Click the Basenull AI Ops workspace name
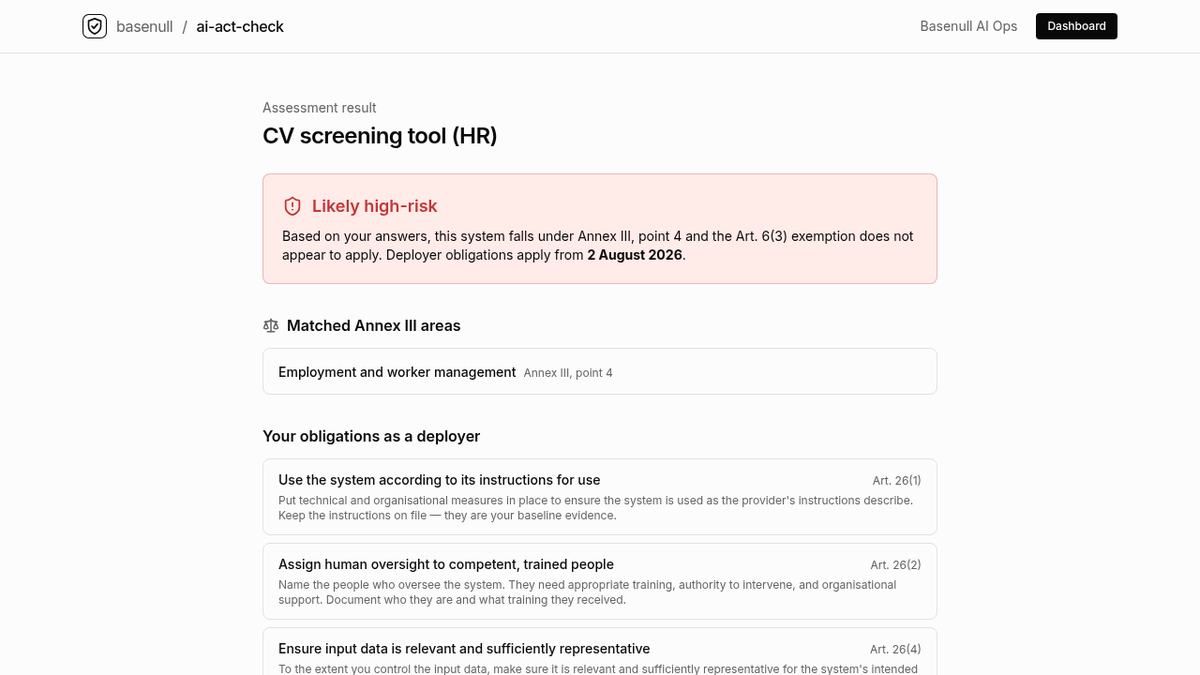The width and height of the screenshot is (1200, 675). pyautogui.click(x=968, y=26)
